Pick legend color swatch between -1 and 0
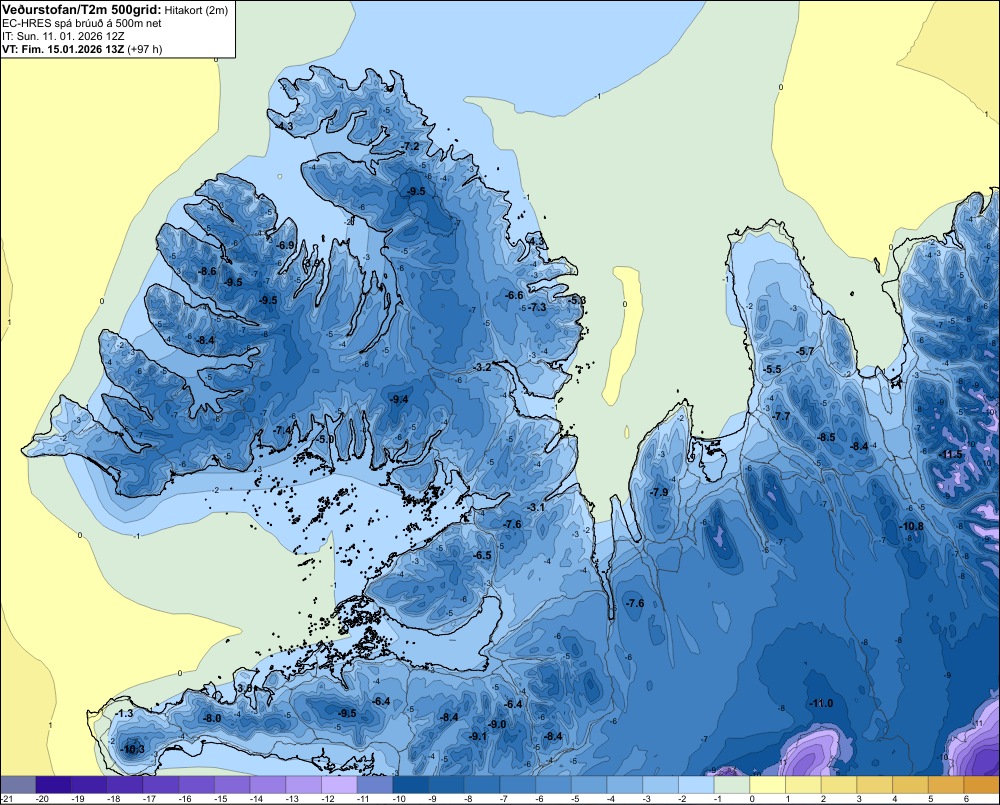Image resolution: width=1000 pixels, height=805 pixels. (732, 785)
